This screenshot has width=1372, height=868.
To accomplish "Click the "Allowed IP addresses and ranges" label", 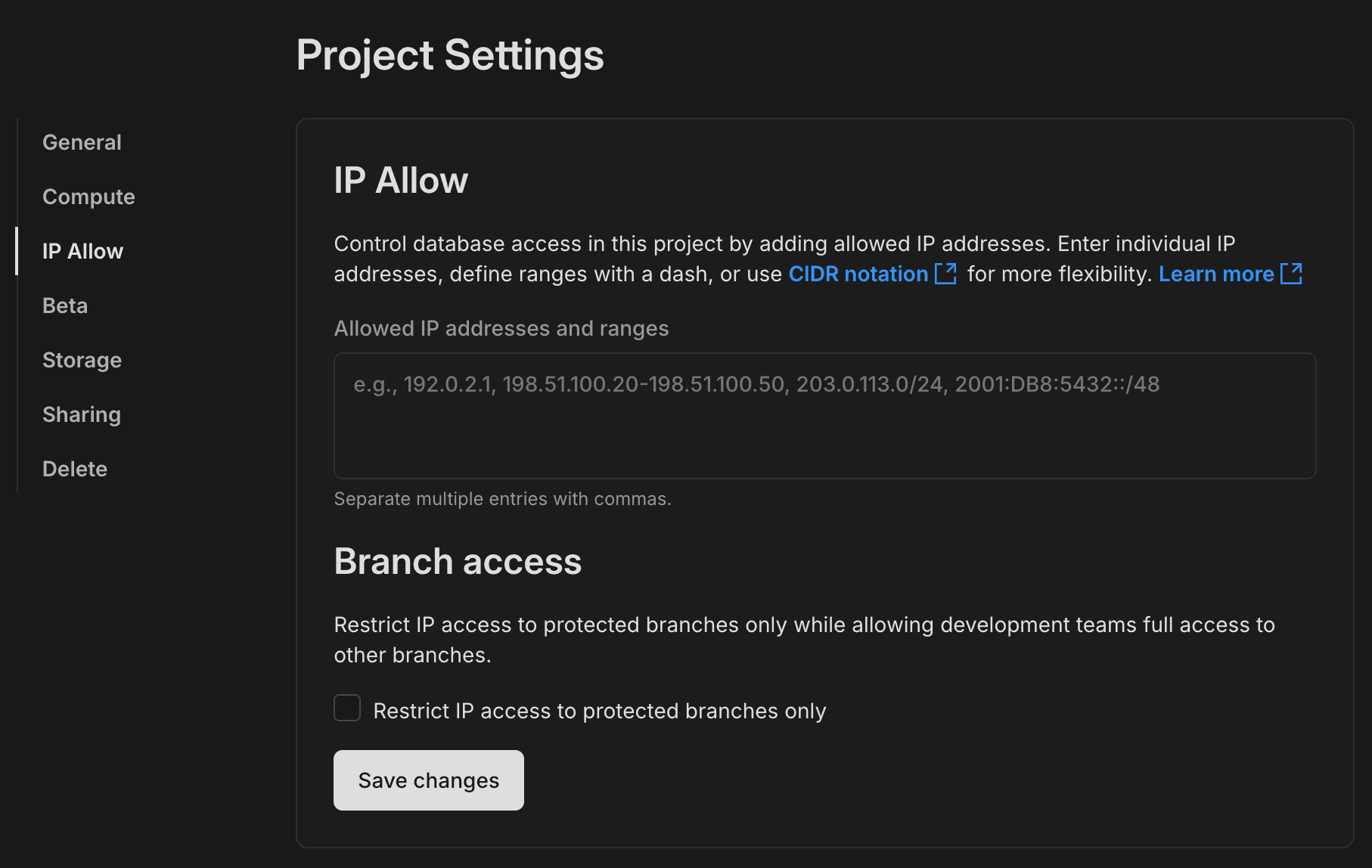I will click(501, 328).
